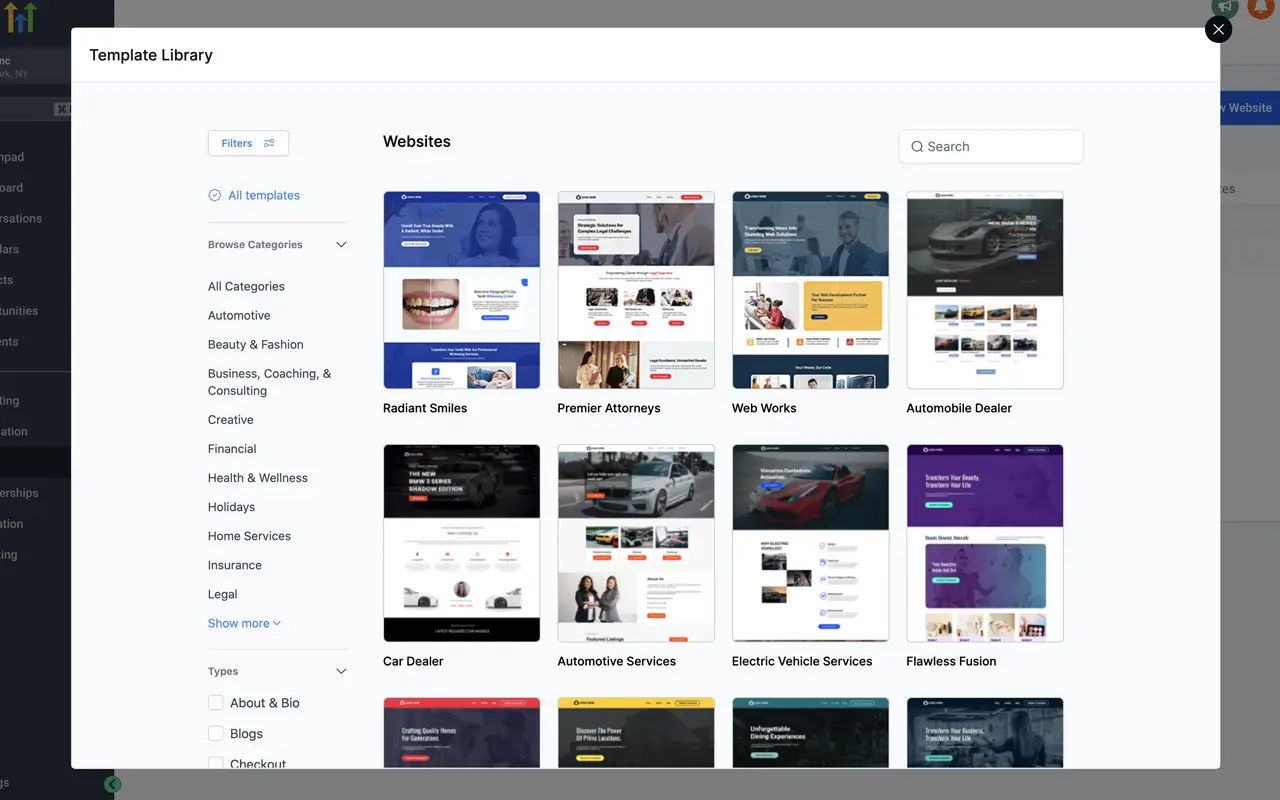Select the All Categories filter
The height and width of the screenshot is (800, 1280).
click(x=246, y=286)
